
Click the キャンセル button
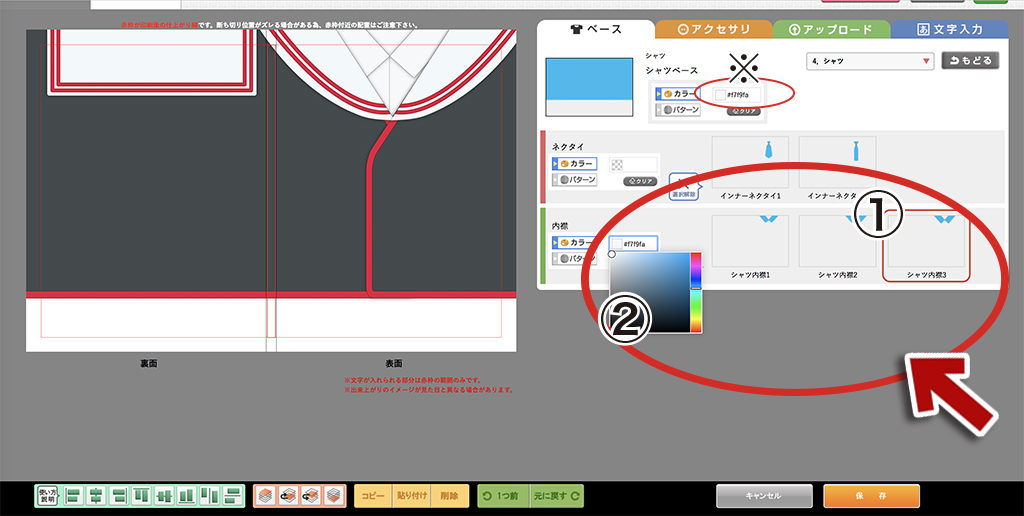764,496
